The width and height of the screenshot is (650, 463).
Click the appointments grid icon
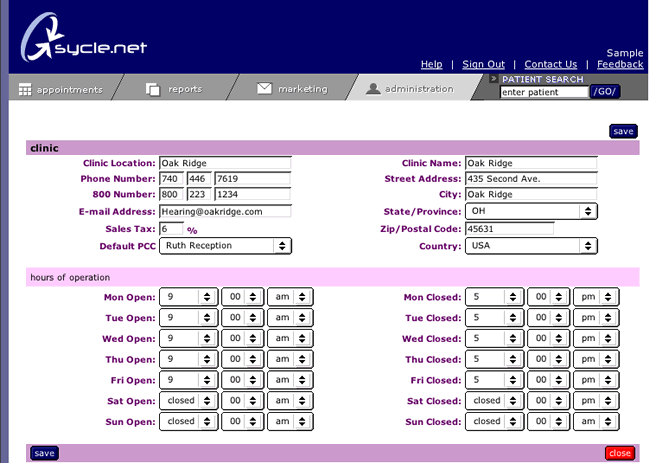pyautogui.click(x=25, y=89)
